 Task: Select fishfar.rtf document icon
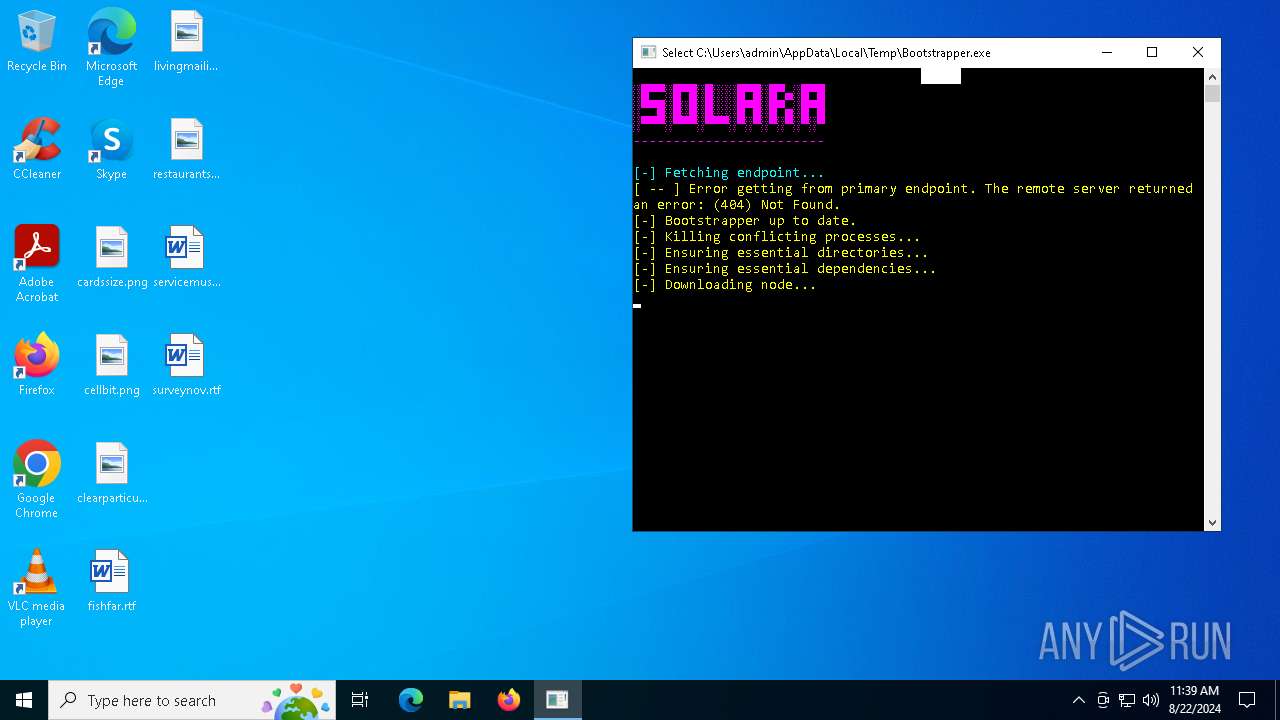[111, 581]
